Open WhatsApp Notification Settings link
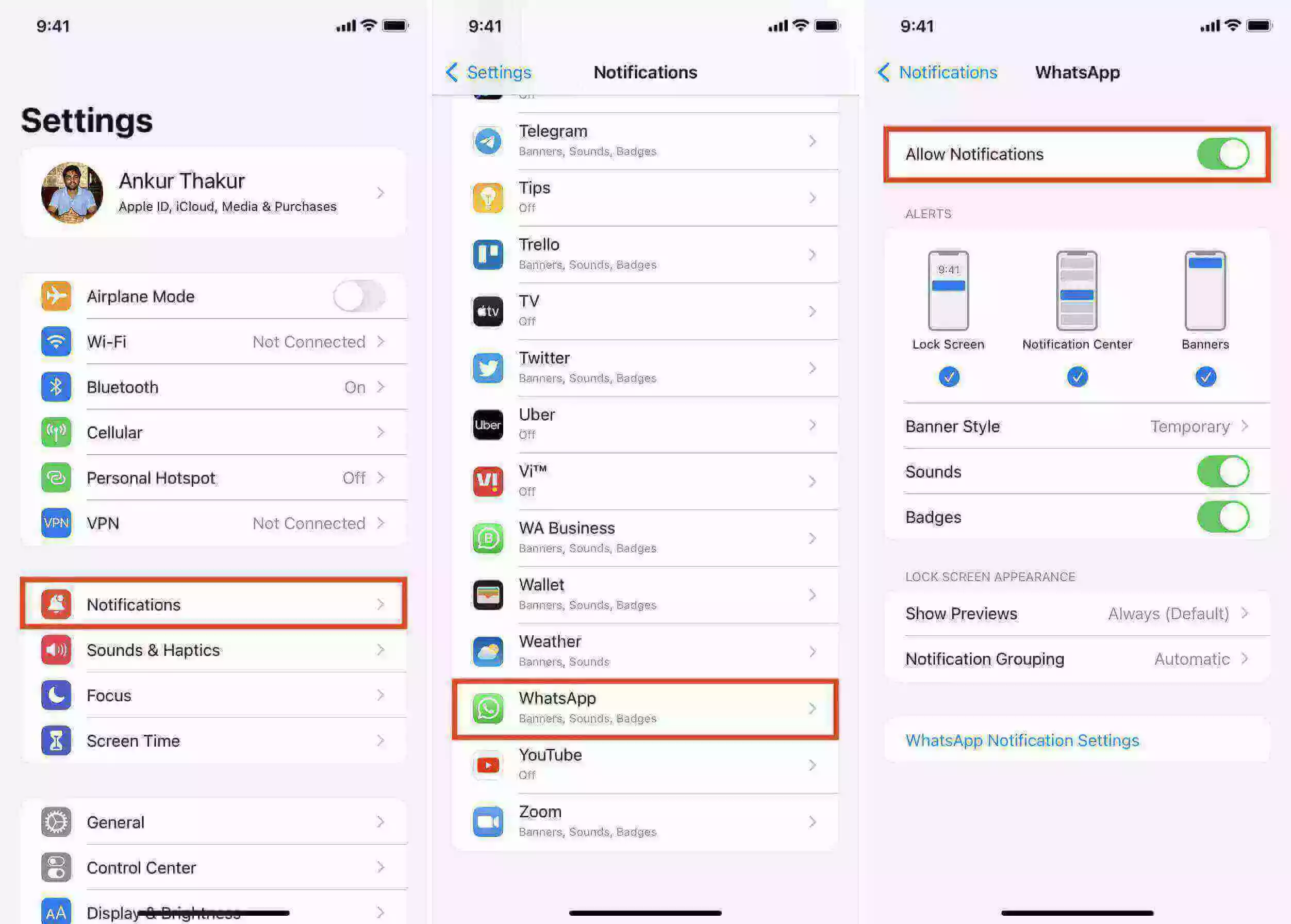 [1021, 740]
